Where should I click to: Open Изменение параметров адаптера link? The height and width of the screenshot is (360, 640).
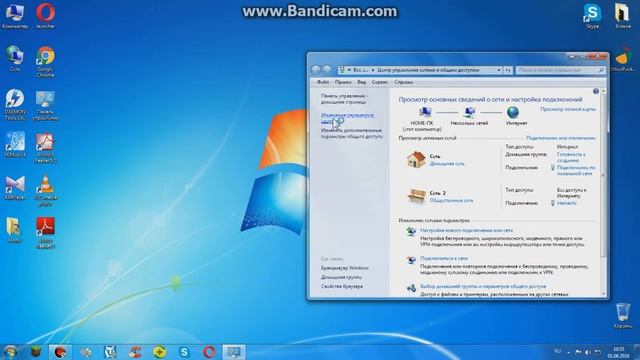click(x=347, y=118)
